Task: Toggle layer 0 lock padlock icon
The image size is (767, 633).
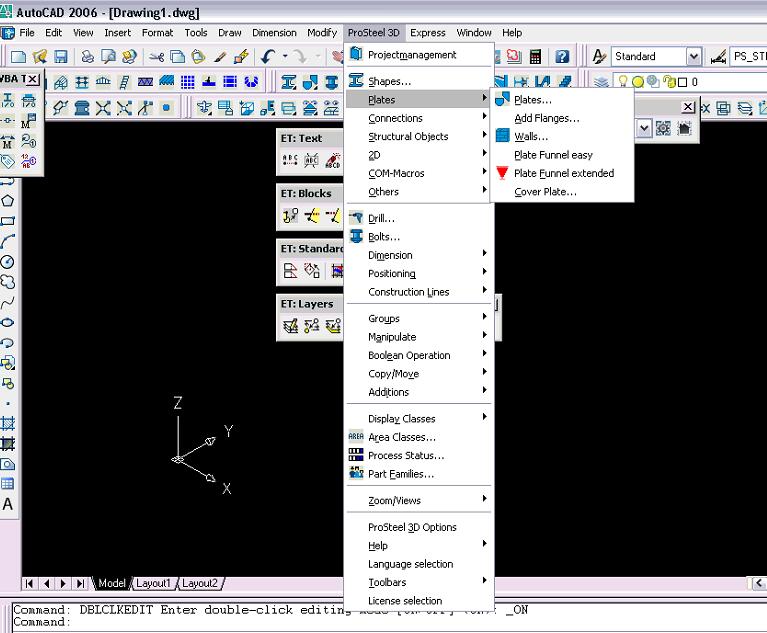Action: [x=670, y=82]
